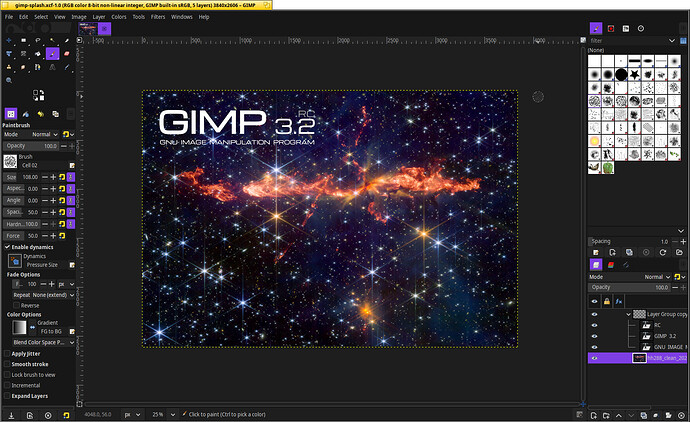Open Repeat None (extend) dropdown
This screenshot has width=690, height=422.
pos(44,295)
